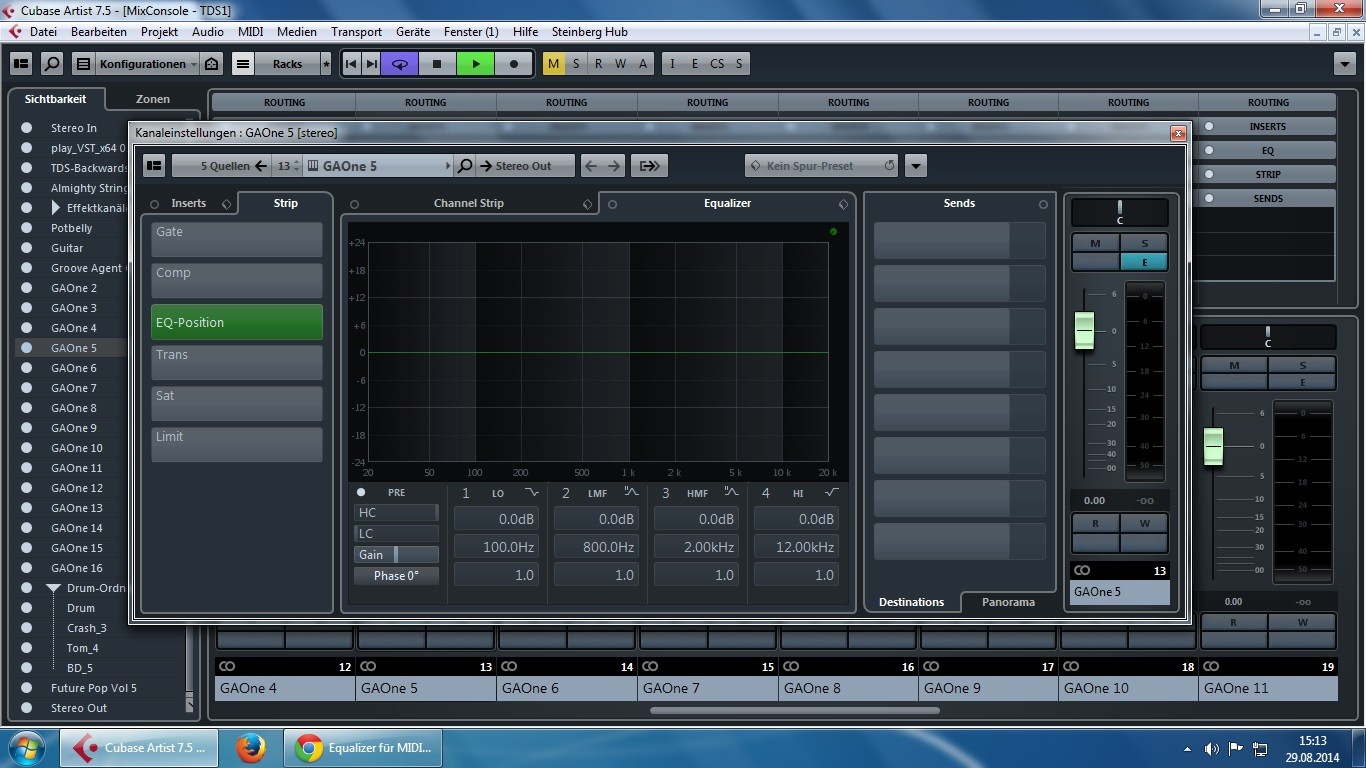This screenshot has width=1366, height=768.
Task: Switch to the Inserts tab
Action: point(189,203)
